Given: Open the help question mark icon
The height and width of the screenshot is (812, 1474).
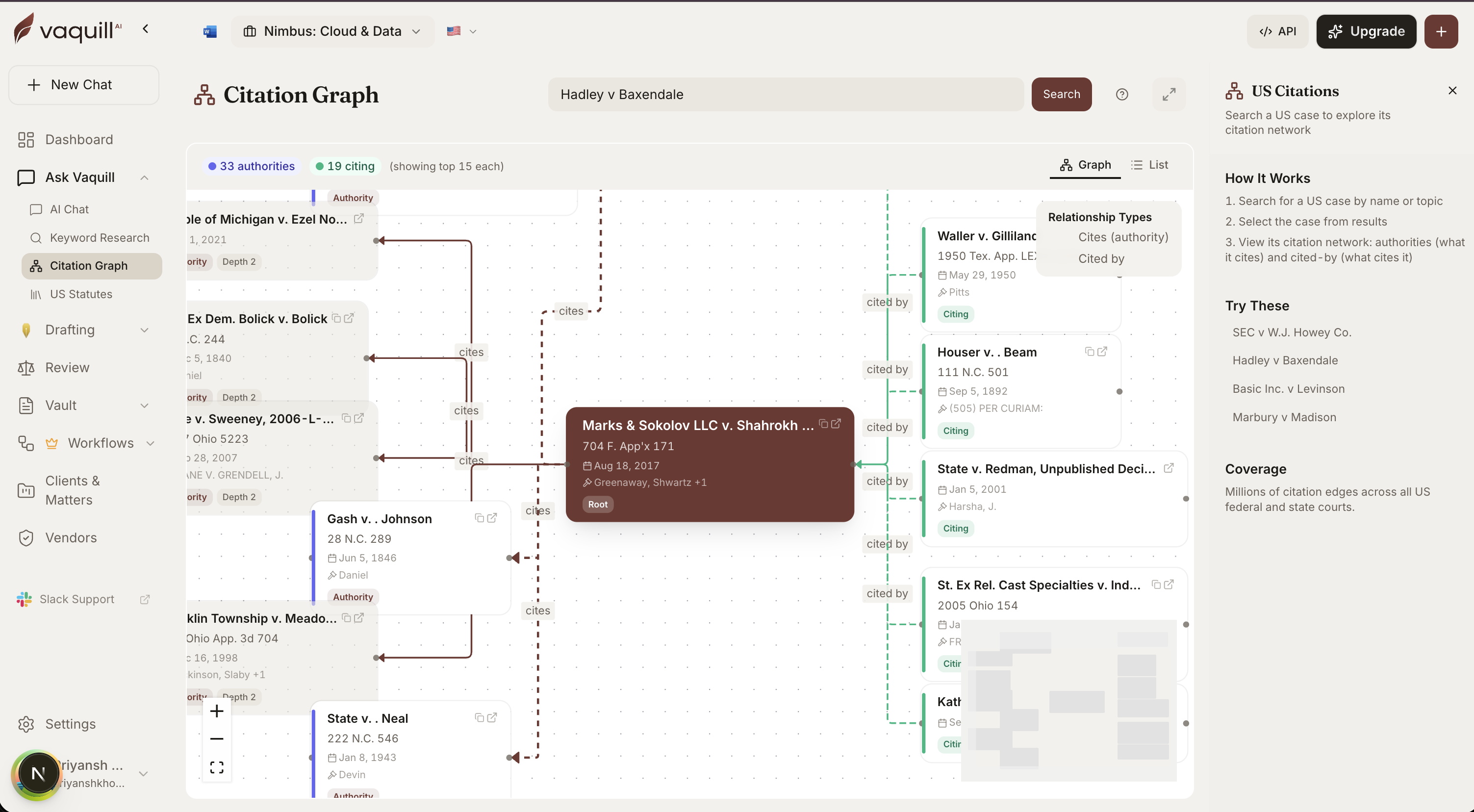Looking at the screenshot, I should [1121, 95].
